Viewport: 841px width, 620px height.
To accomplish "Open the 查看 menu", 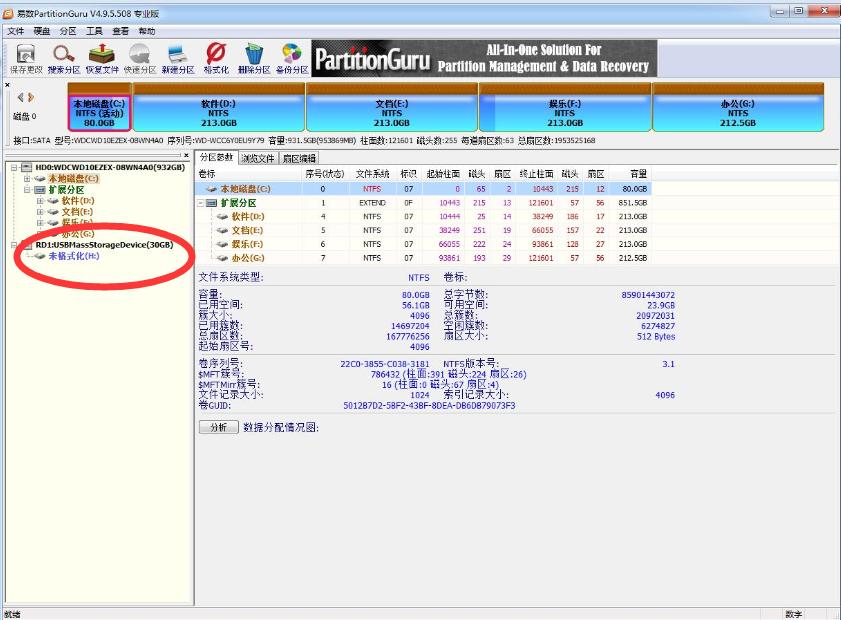I will (x=121, y=31).
